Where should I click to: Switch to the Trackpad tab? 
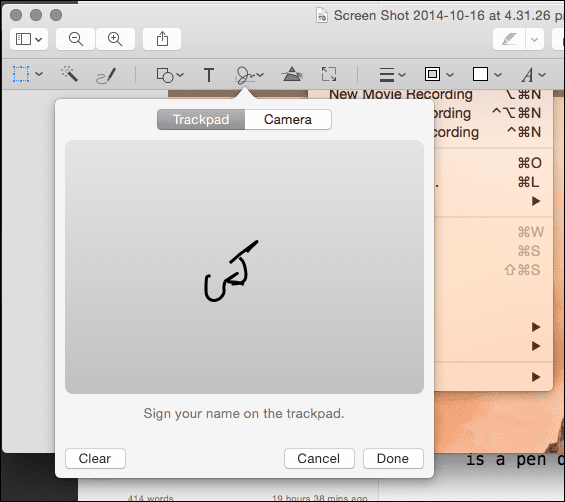[x=201, y=120]
